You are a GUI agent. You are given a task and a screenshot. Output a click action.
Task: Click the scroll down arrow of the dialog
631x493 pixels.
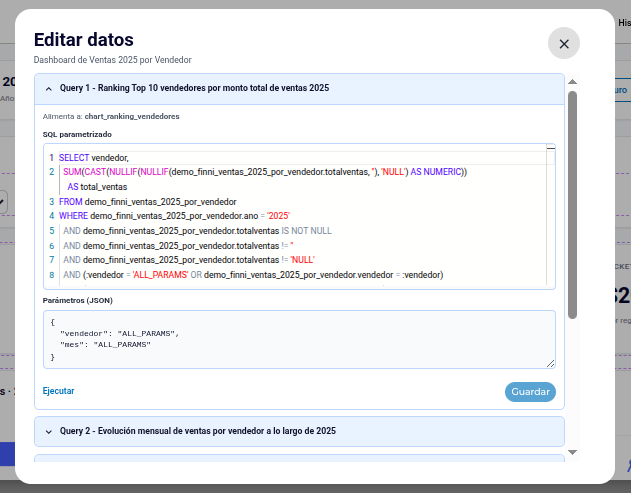(572, 452)
